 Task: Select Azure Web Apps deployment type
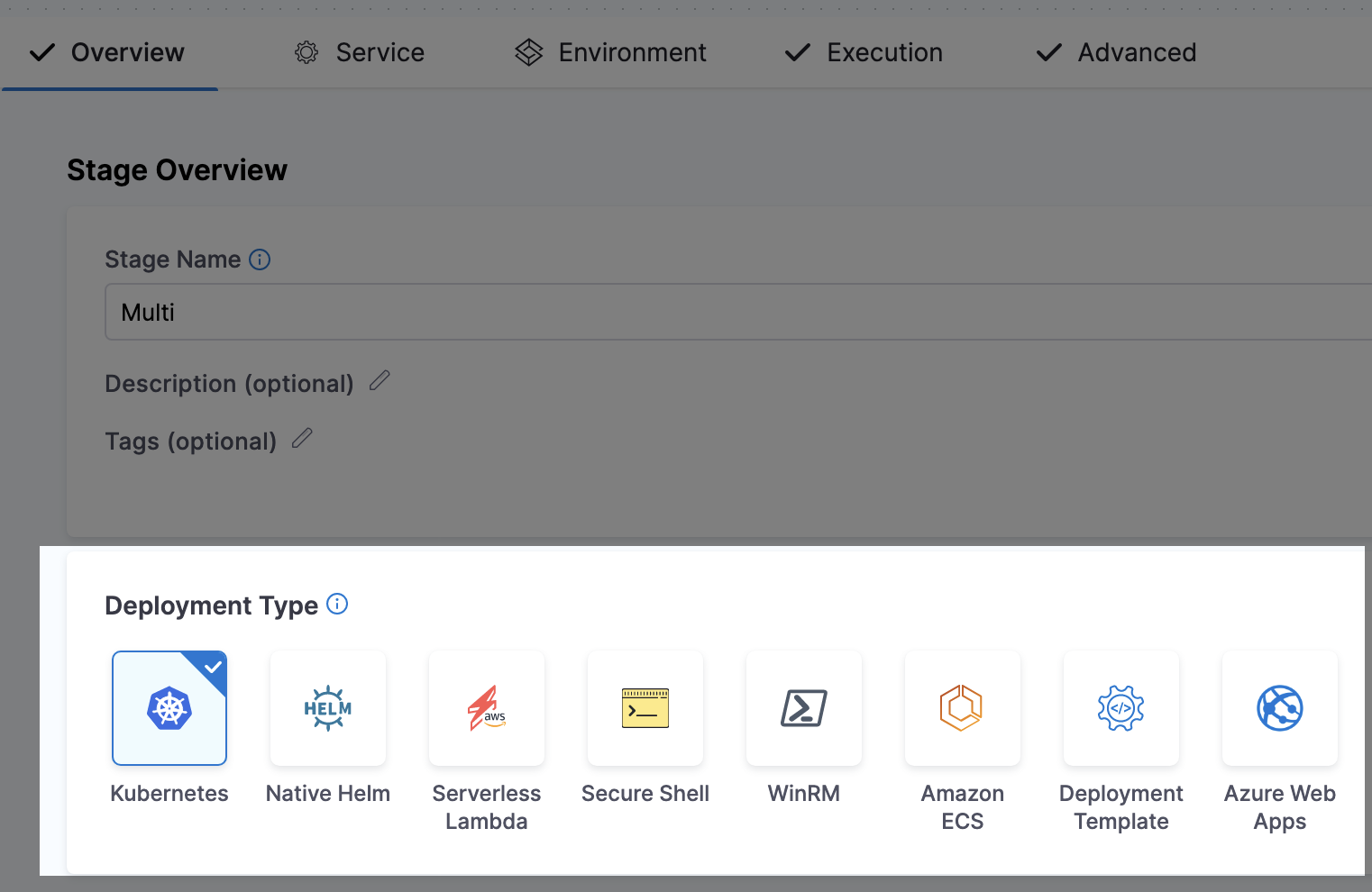pyautogui.click(x=1279, y=708)
